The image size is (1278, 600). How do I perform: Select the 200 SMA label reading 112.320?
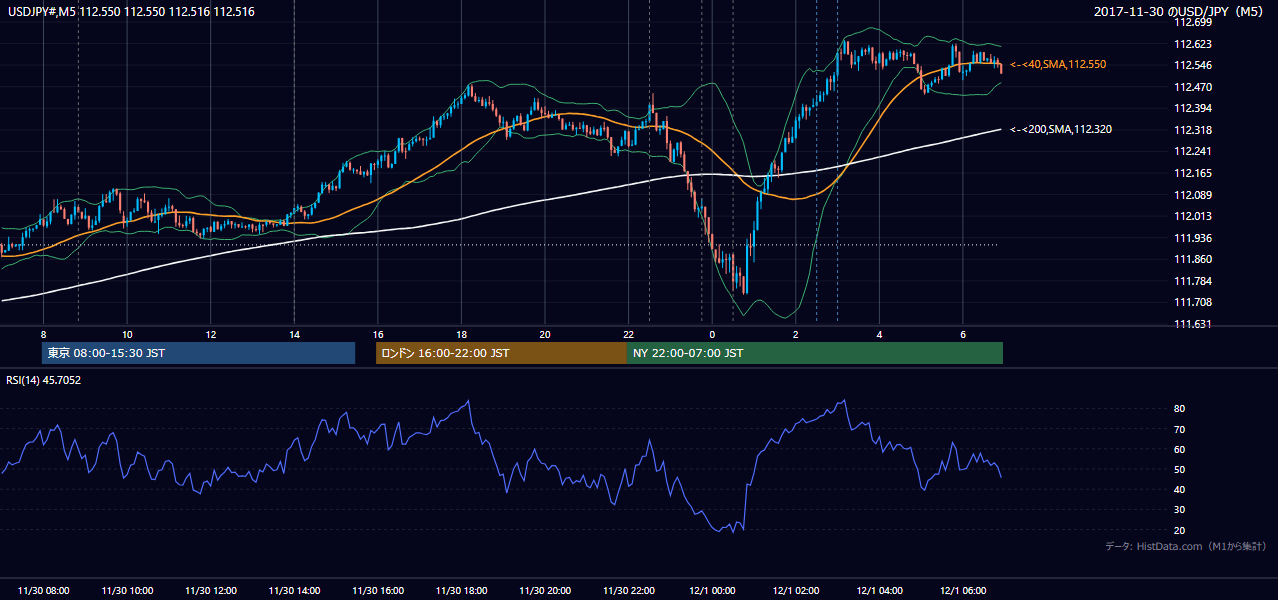tap(1061, 129)
